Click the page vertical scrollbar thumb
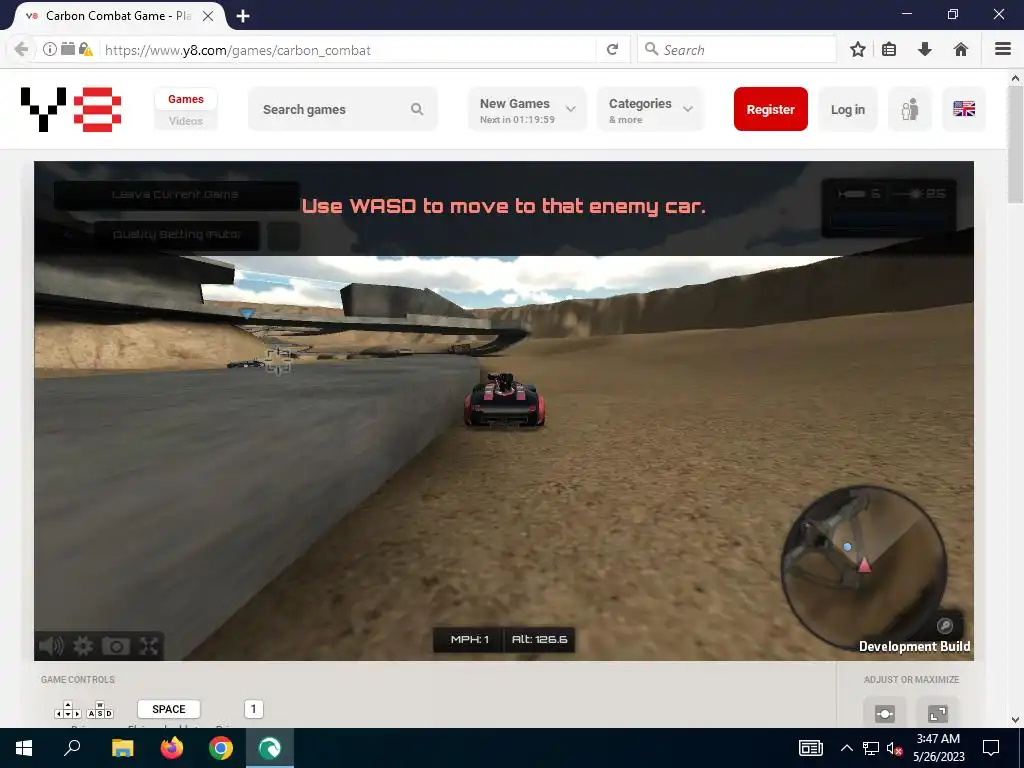The image size is (1024, 768). tap(1016, 145)
